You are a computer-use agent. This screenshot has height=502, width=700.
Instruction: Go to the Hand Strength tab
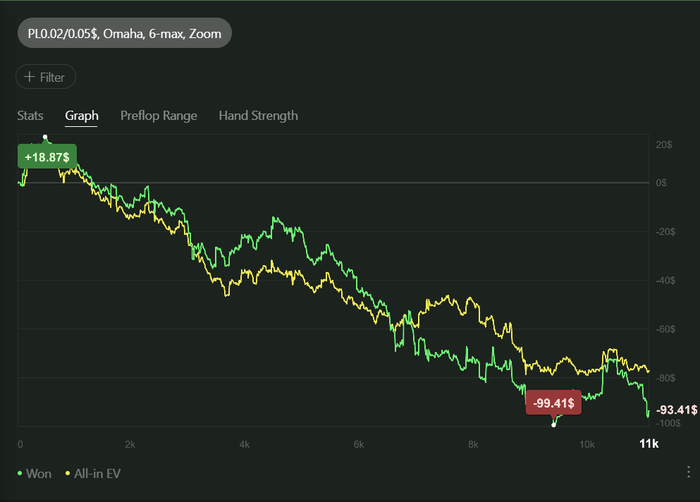(258, 116)
